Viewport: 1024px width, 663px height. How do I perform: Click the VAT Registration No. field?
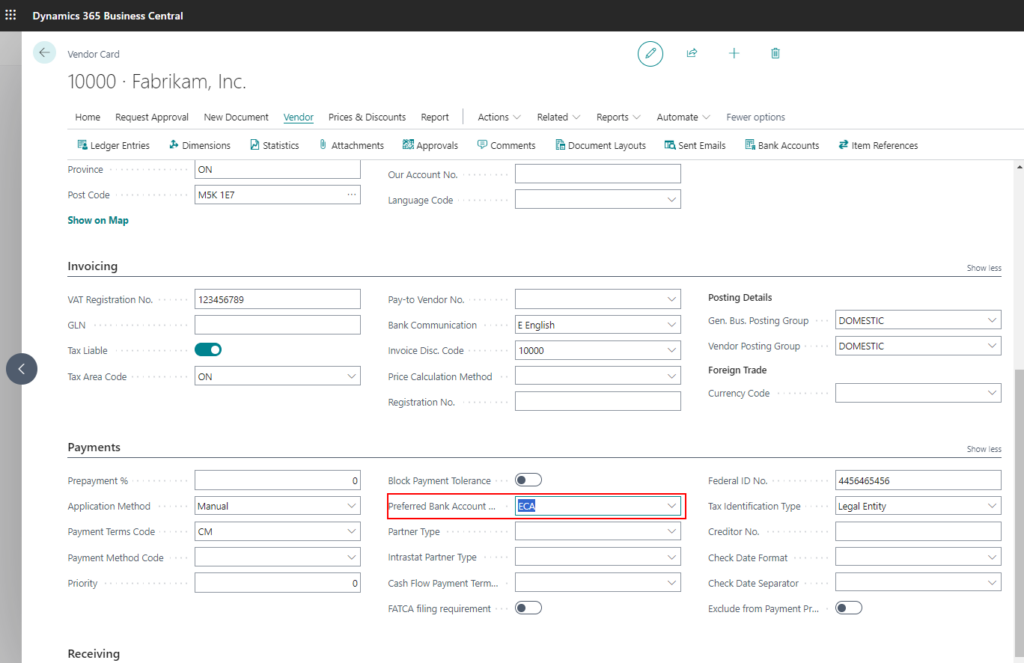[x=278, y=299]
